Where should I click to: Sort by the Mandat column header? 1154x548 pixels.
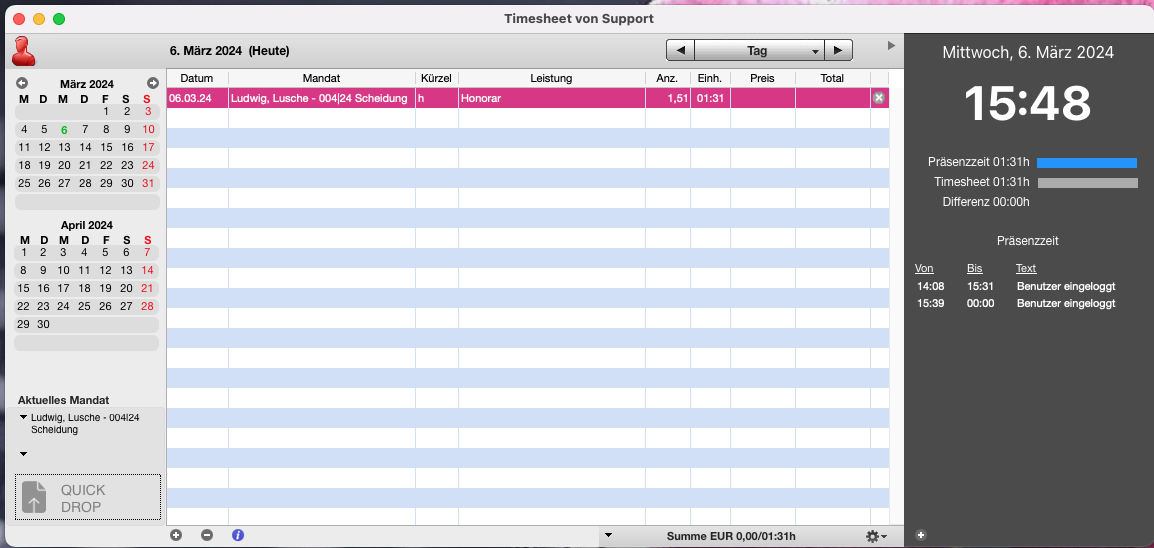[x=322, y=78]
